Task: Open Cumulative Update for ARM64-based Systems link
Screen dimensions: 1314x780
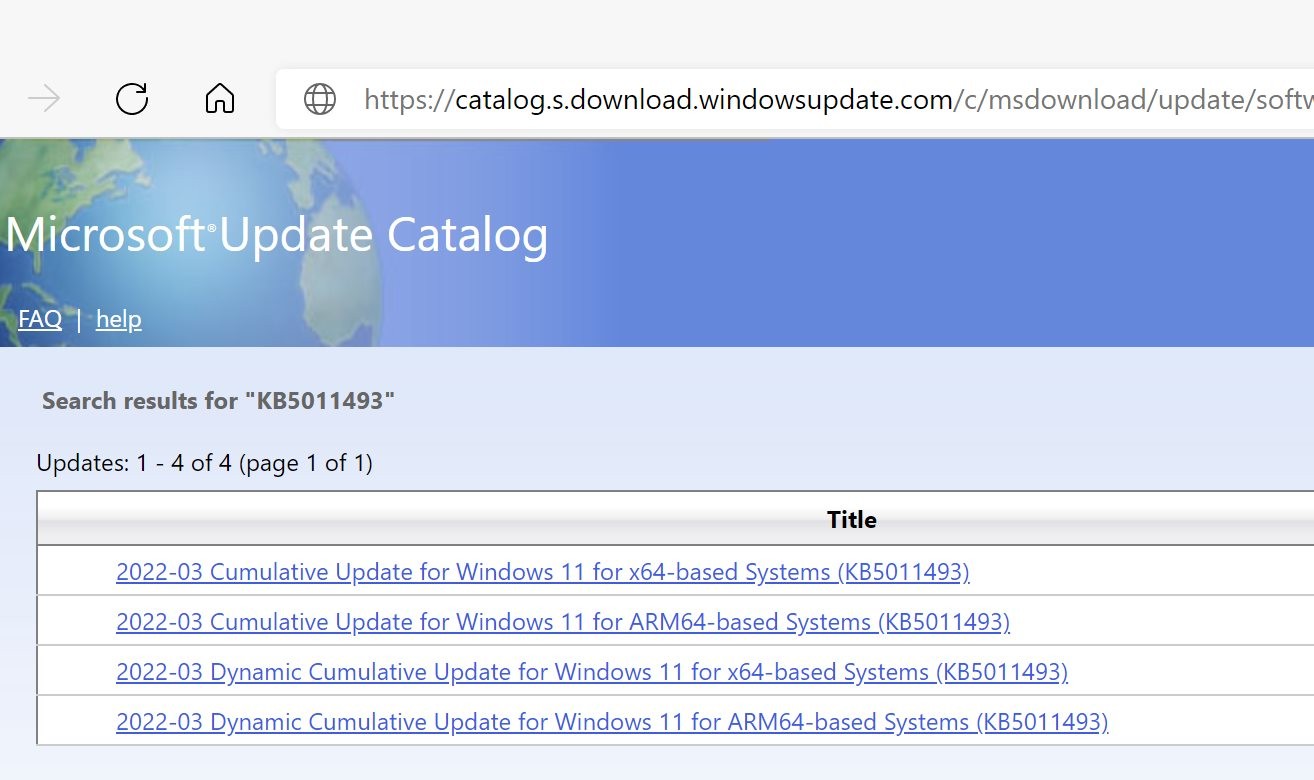Action: click(x=563, y=622)
